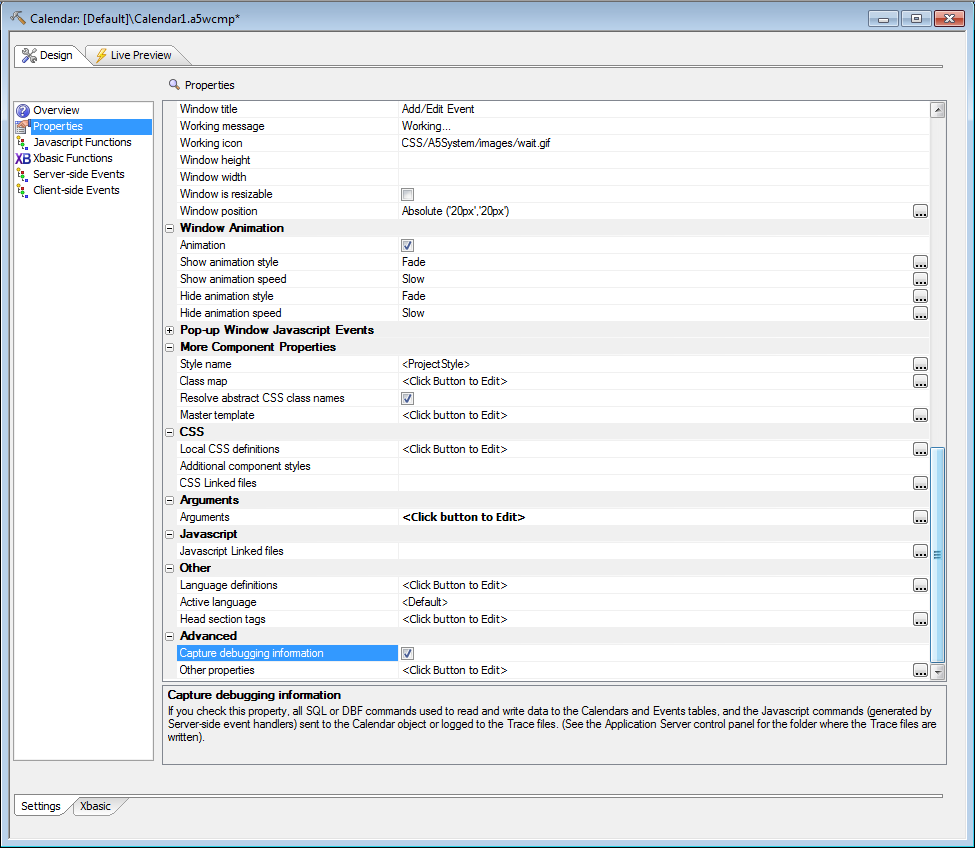This screenshot has height=848, width=975.
Task: Click the empty Window width field
Action: click(x=663, y=177)
